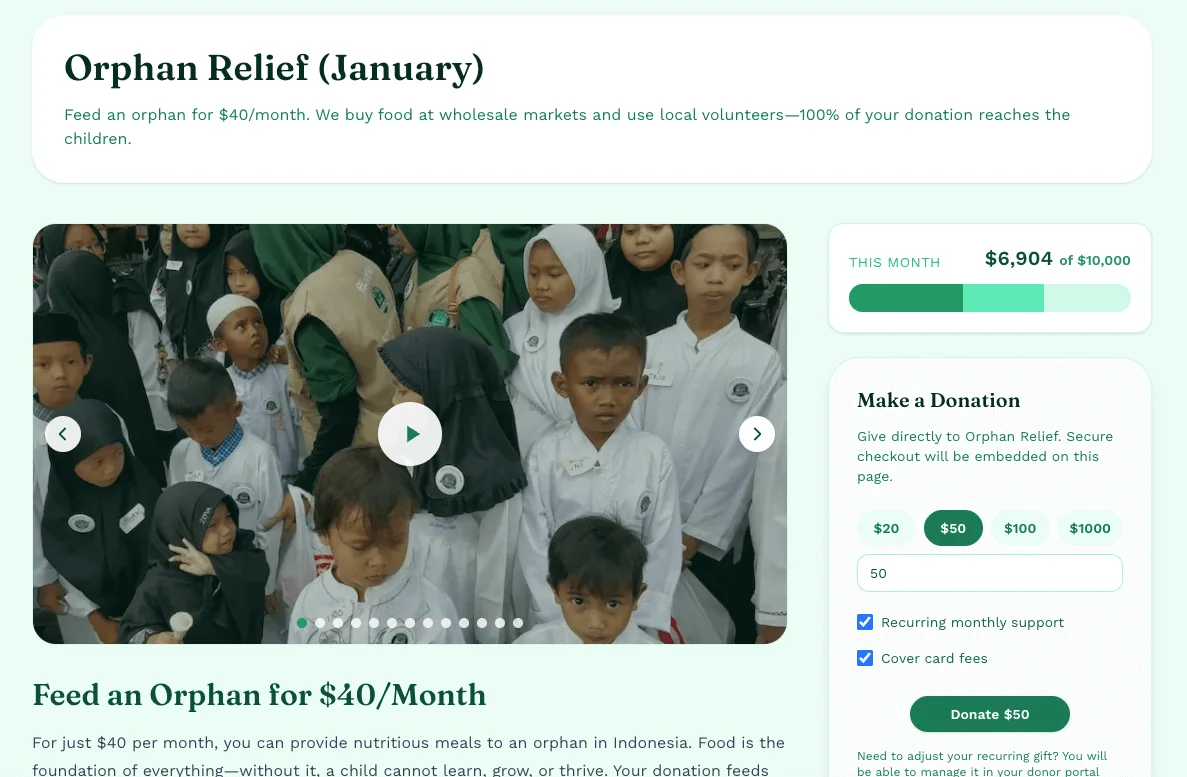Select the seventh carousel dot
1187x777 pixels.
[410, 623]
